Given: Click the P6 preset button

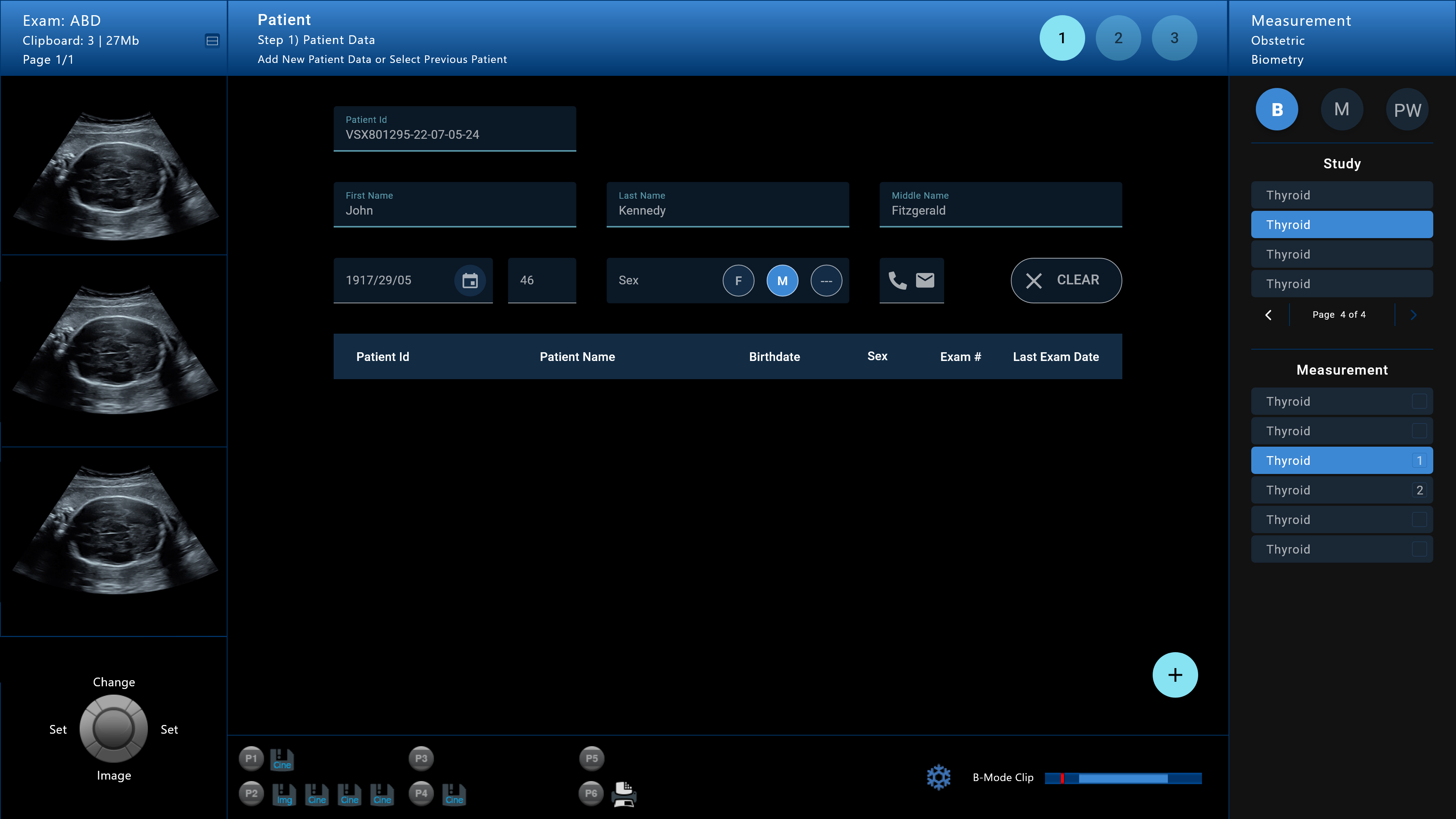Looking at the screenshot, I should point(591,794).
